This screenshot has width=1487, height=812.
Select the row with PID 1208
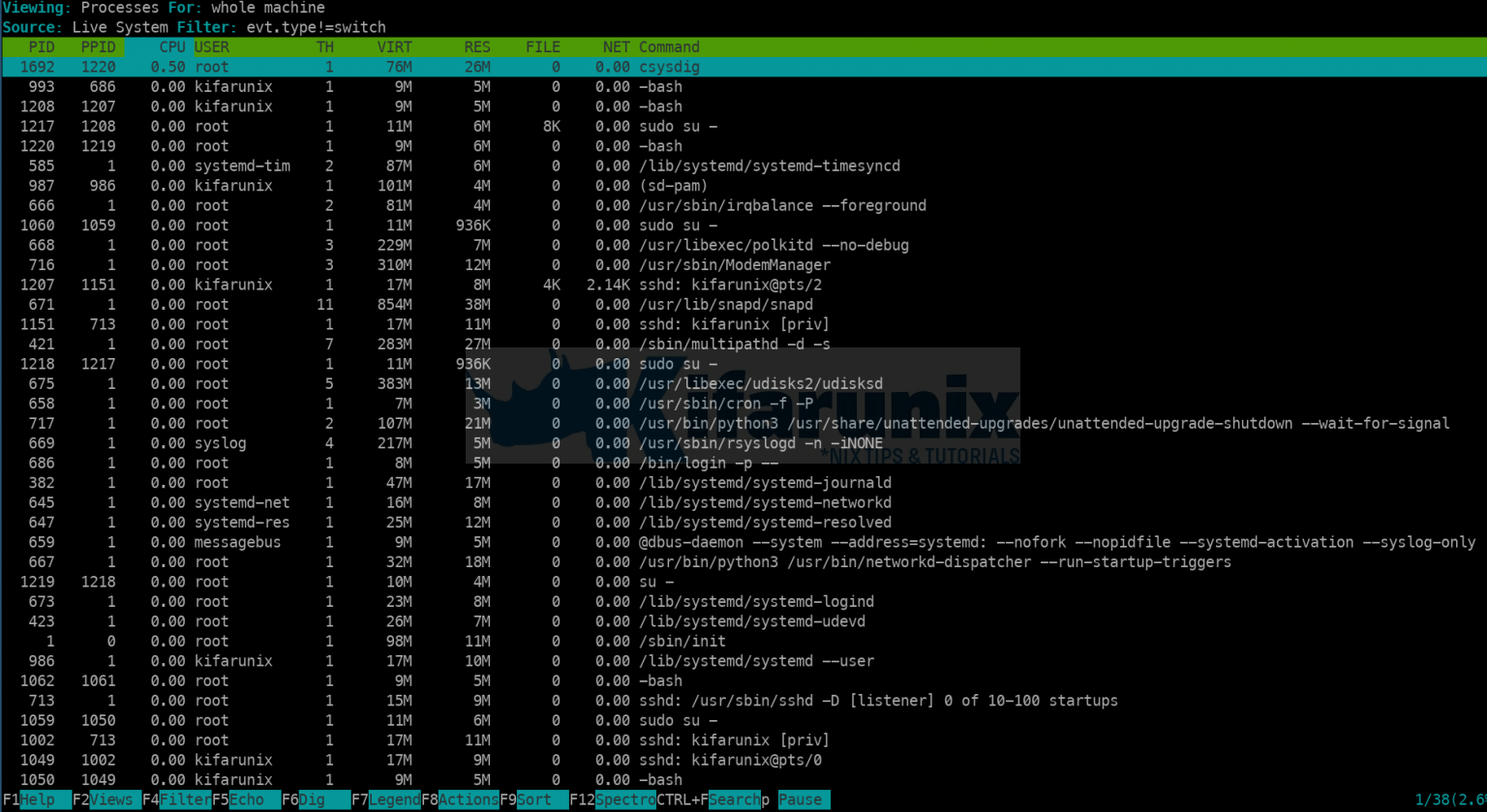(743, 106)
